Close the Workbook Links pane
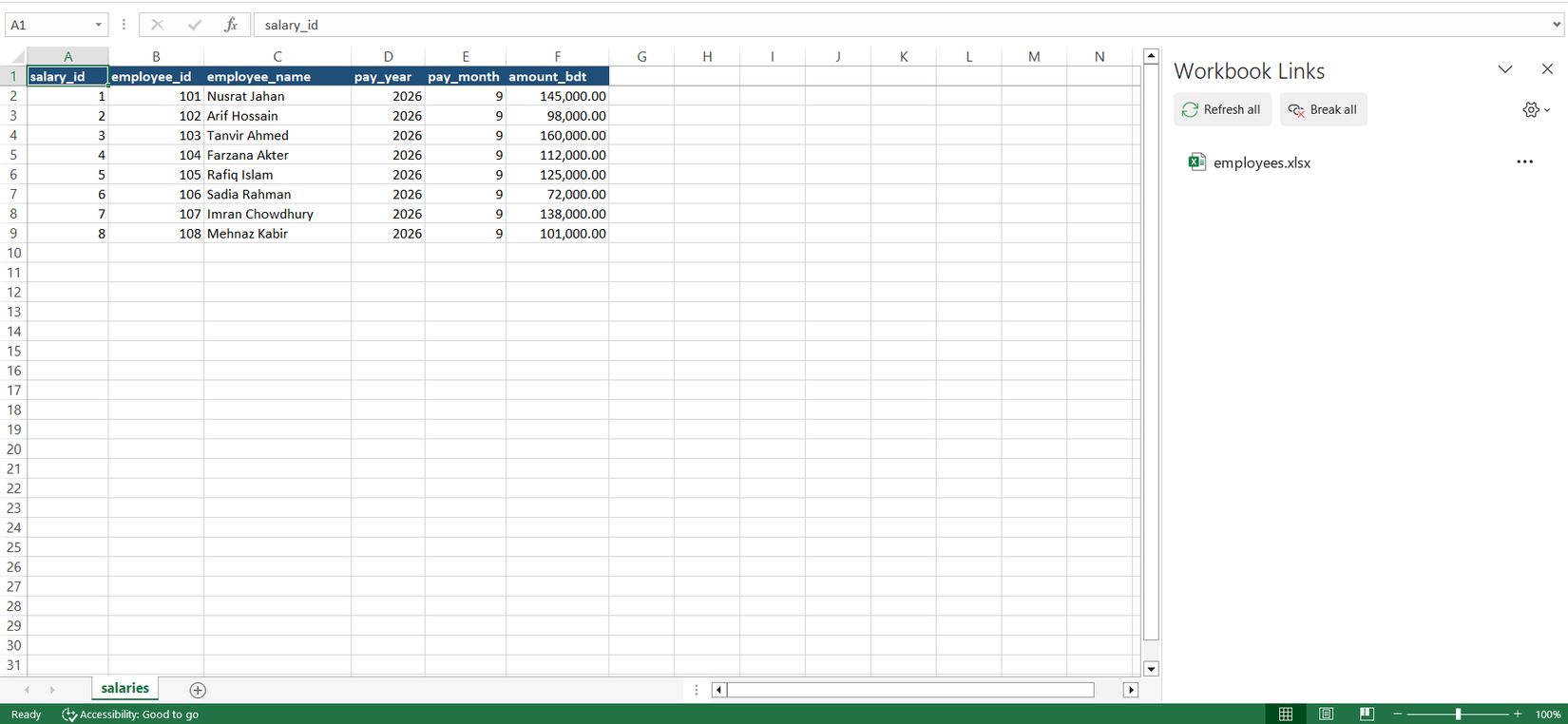This screenshot has height=724, width=1568. 1547,69
